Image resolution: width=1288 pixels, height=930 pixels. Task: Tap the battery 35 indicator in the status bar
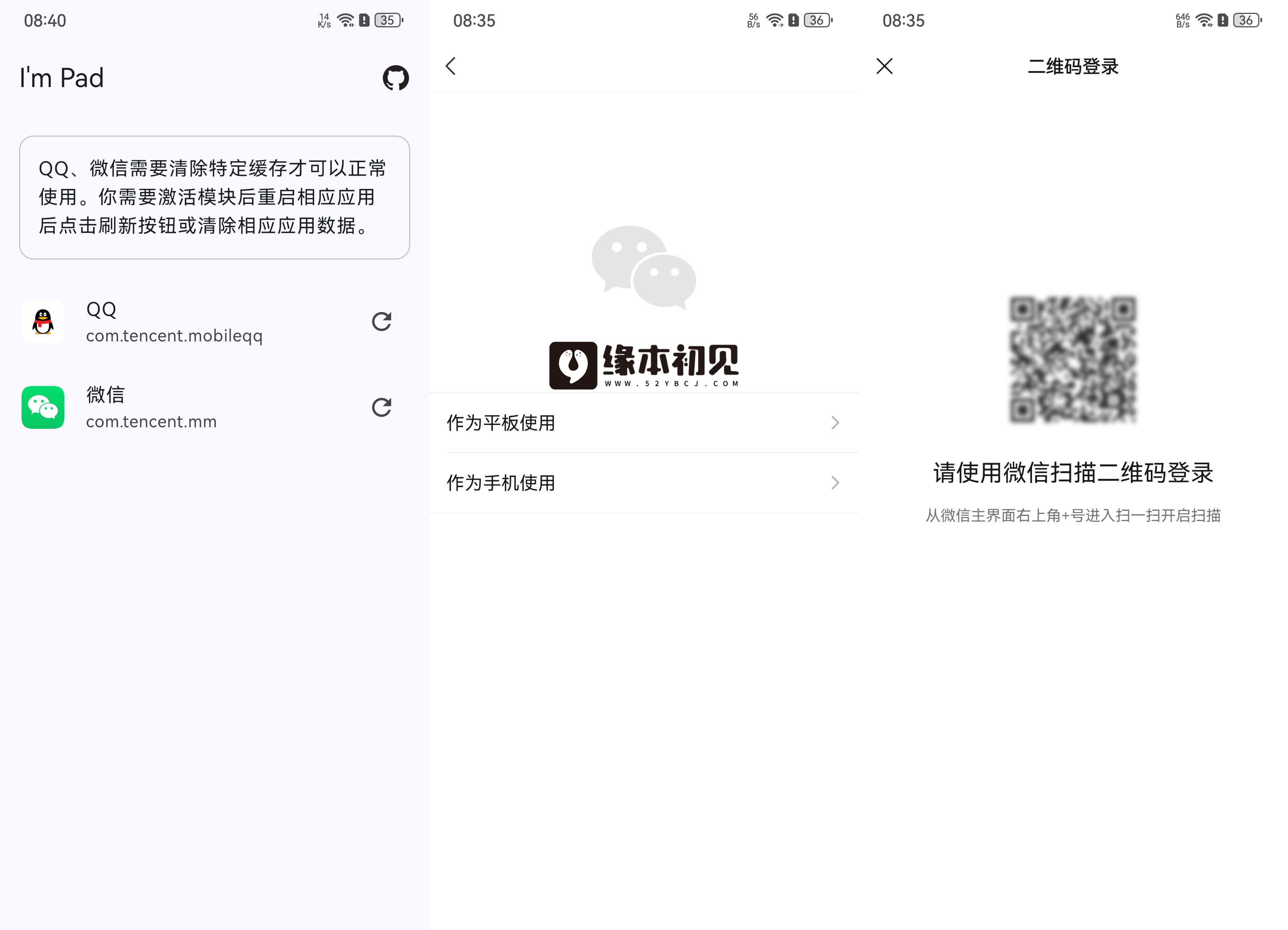click(x=389, y=20)
